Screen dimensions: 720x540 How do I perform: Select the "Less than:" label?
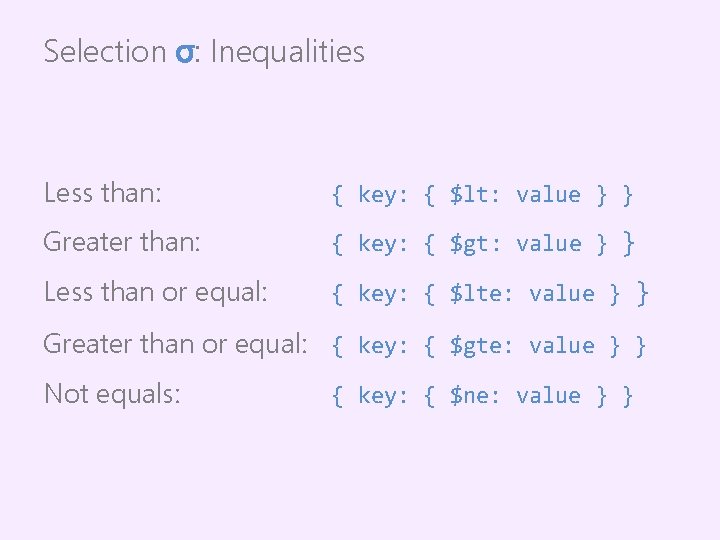pyautogui.click(x=102, y=194)
